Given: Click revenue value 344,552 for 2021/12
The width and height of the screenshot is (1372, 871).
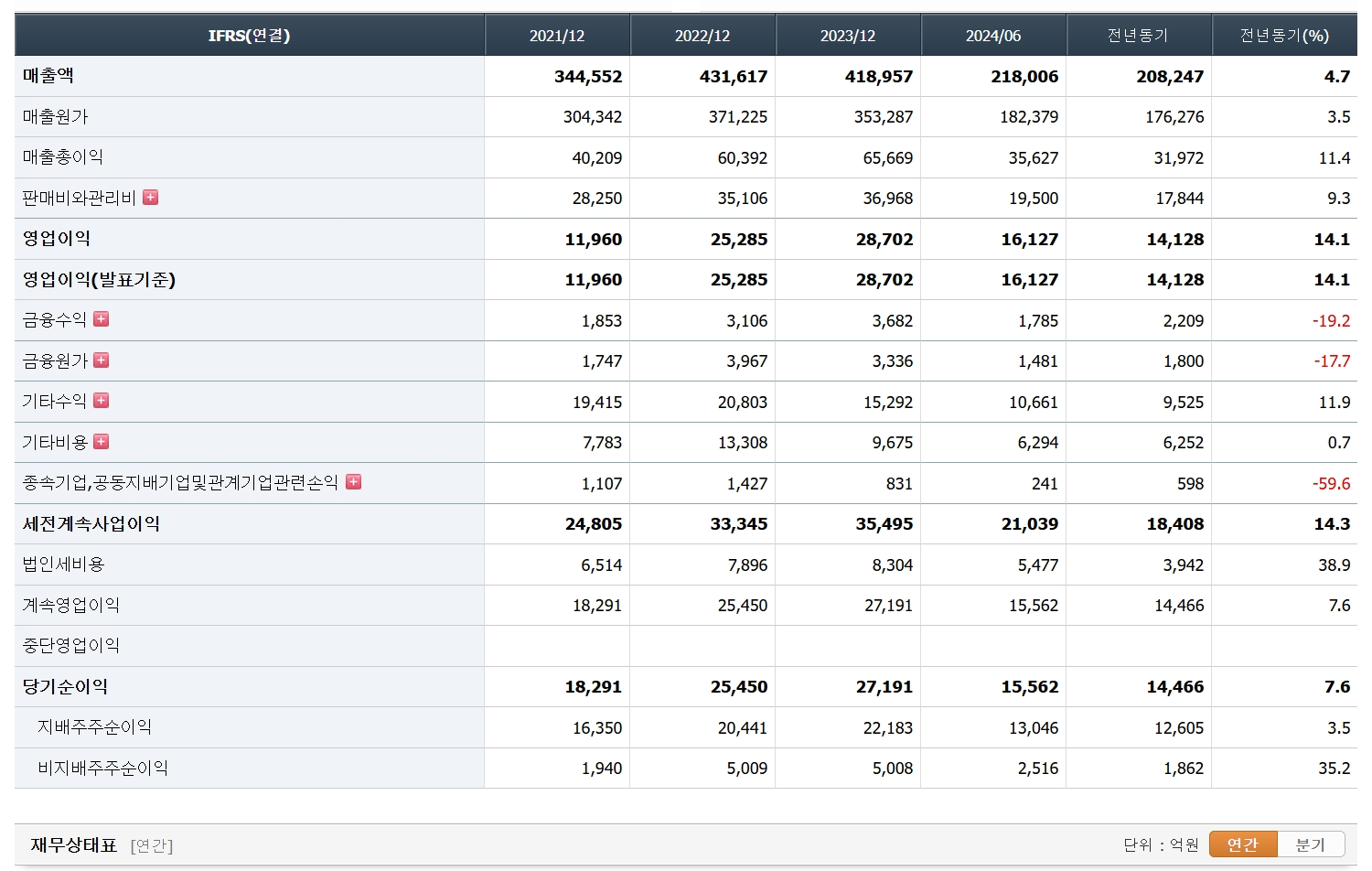Looking at the screenshot, I should [588, 77].
